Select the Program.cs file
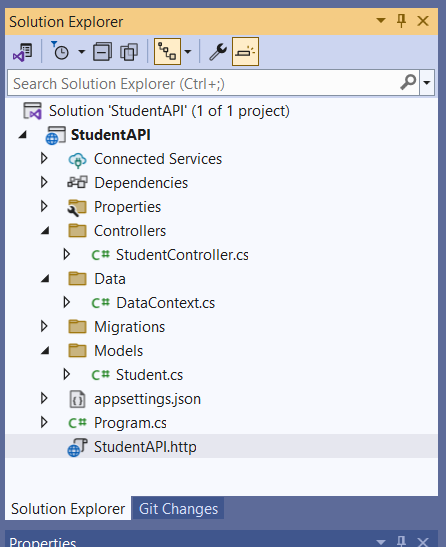Screen dimensions: 446x547 pos(130,423)
